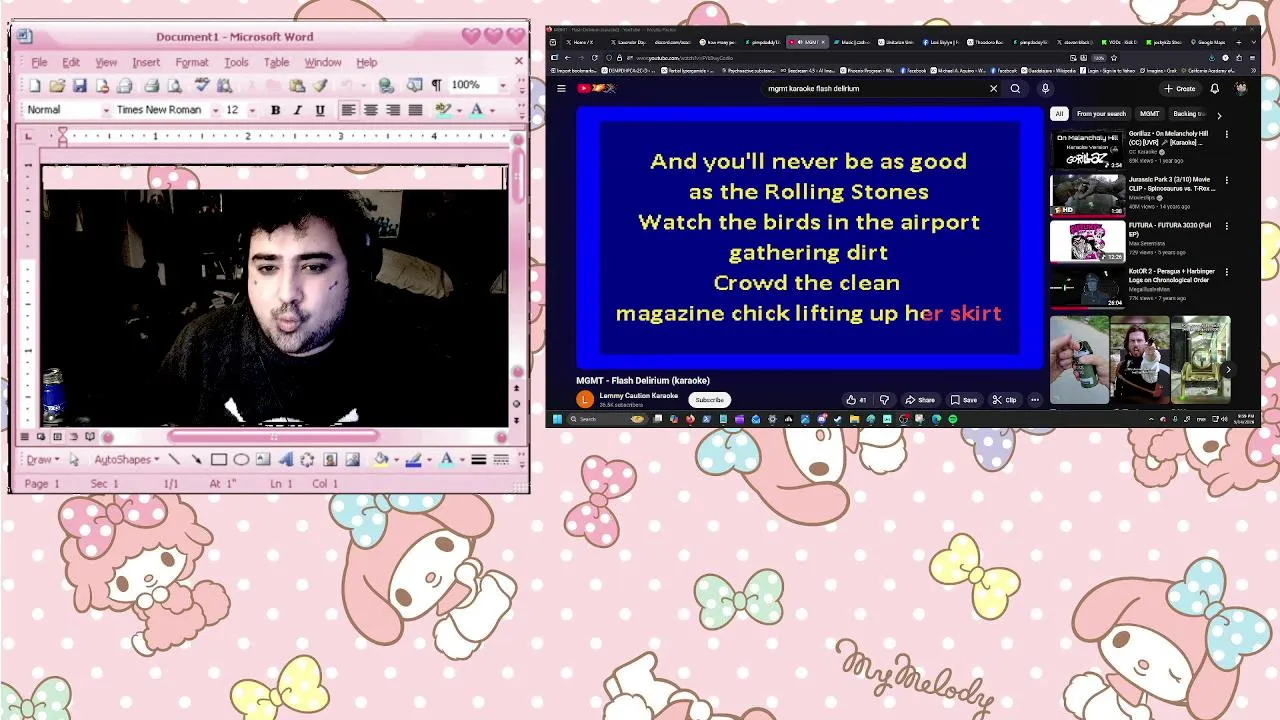1280x720 pixels.
Task: Click the Highlight color marker swatch
Action: click(x=445, y=110)
